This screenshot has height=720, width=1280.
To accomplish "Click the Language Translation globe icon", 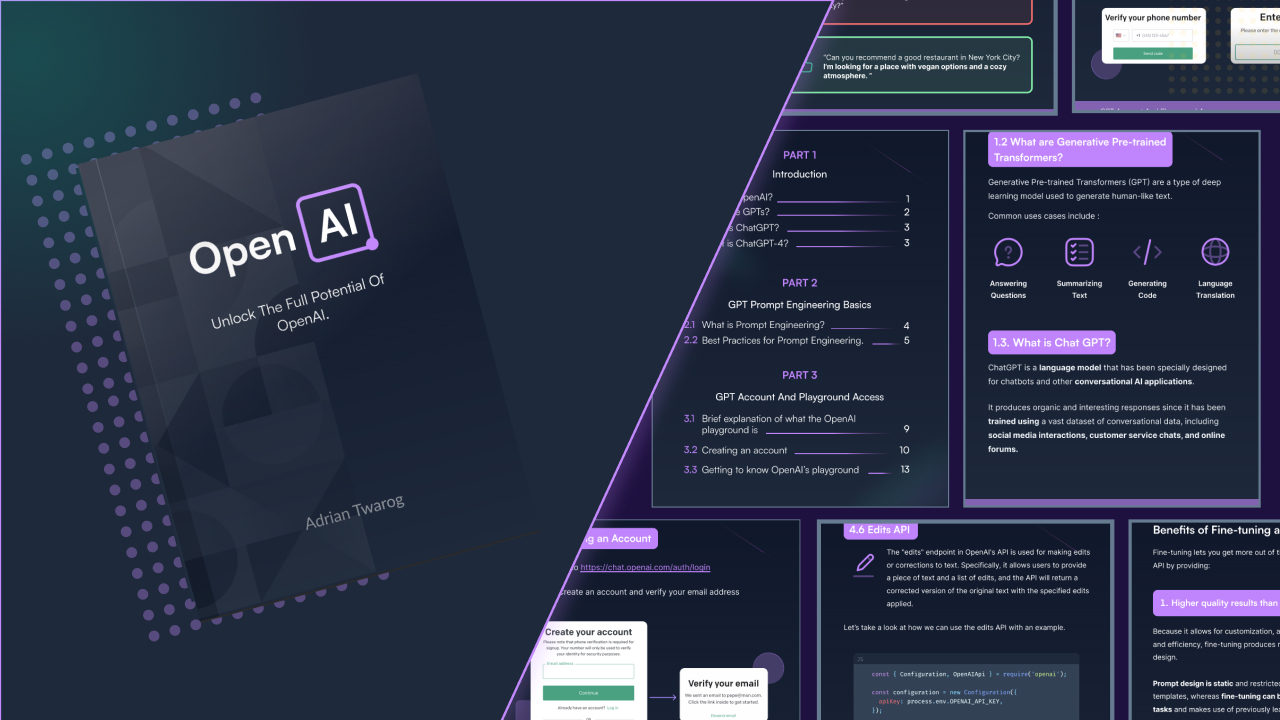I will [x=1215, y=252].
